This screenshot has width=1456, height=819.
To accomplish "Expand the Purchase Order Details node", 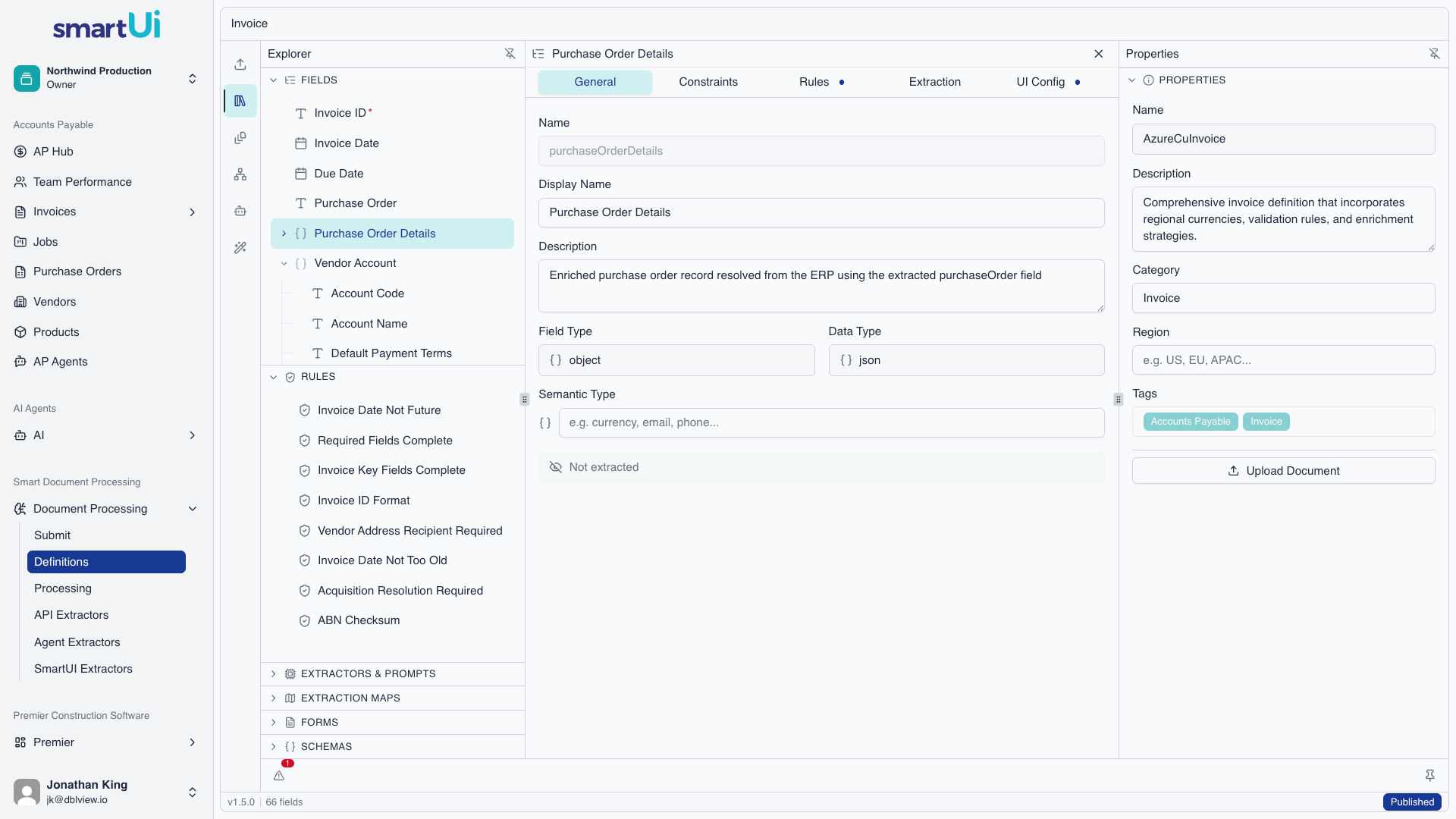I will pos(284,234).
